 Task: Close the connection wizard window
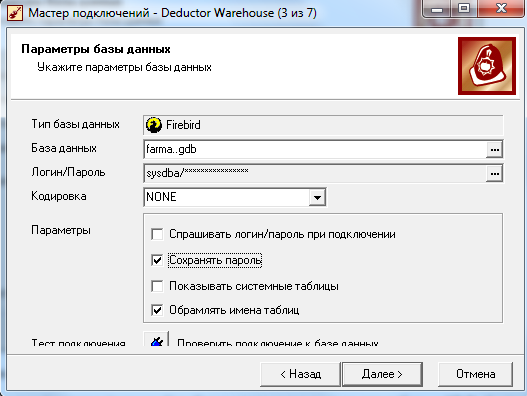click(x=501, y=8)
